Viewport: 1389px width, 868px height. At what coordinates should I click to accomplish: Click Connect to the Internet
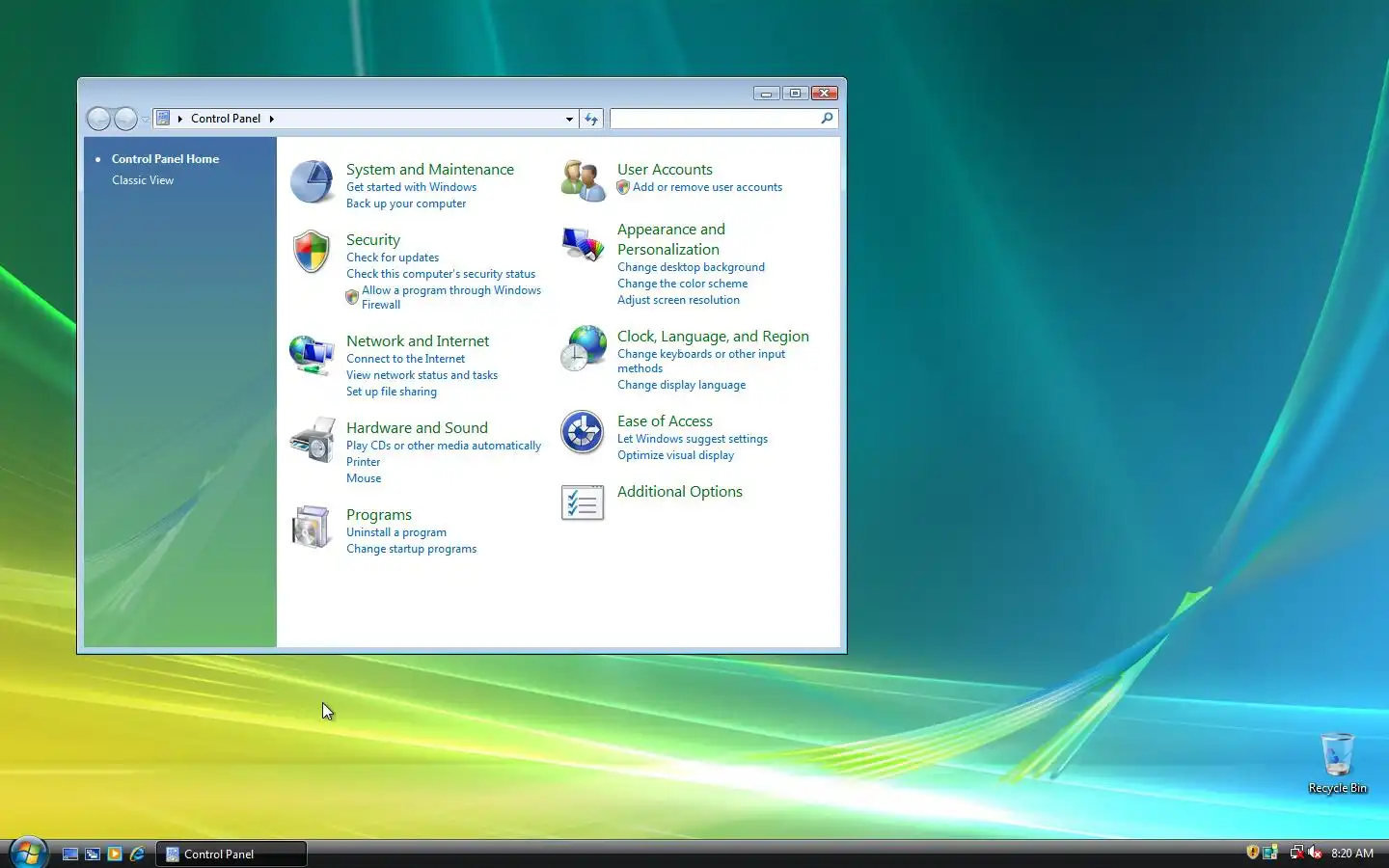[x=405, y=359]
